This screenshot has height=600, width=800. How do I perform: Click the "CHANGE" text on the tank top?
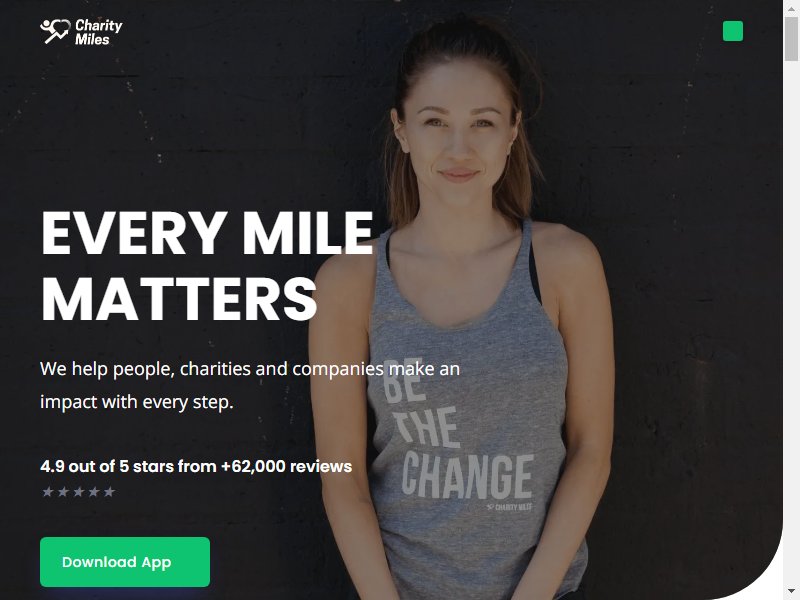tap(467, 477)
